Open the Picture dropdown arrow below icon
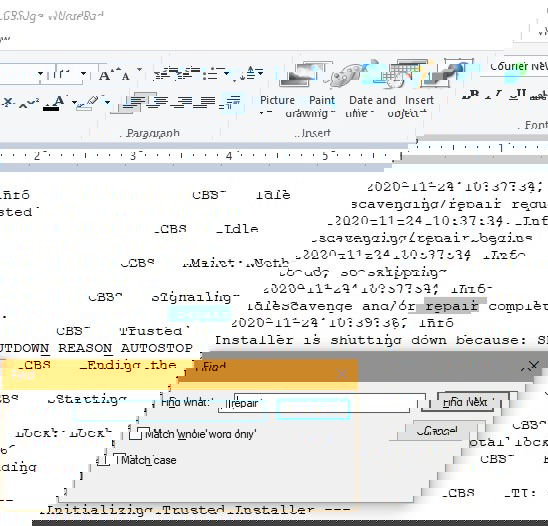 (266, 113)
